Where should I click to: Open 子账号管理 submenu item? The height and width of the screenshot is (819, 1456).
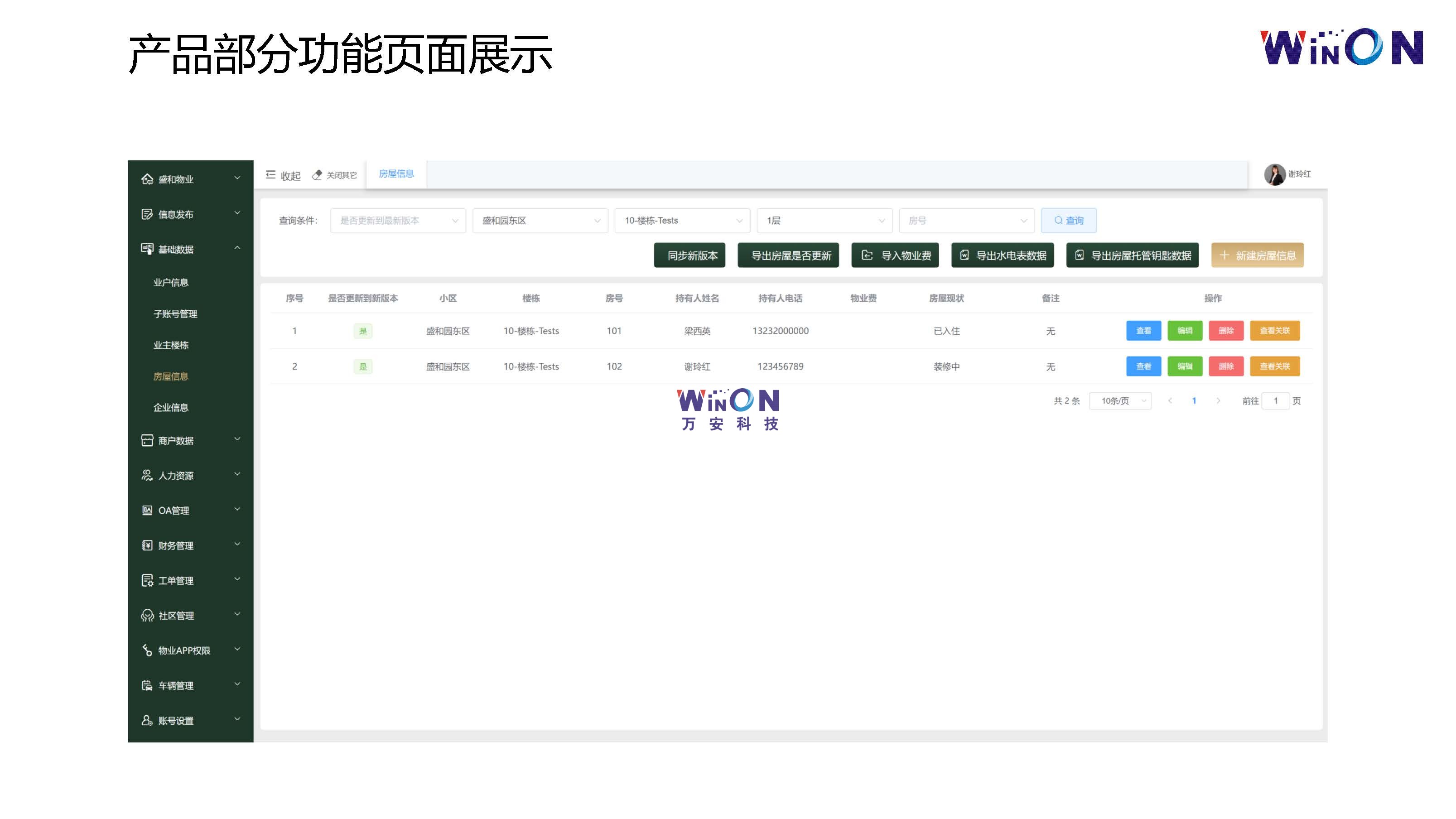pyautogui.click(x=175, y=314)
